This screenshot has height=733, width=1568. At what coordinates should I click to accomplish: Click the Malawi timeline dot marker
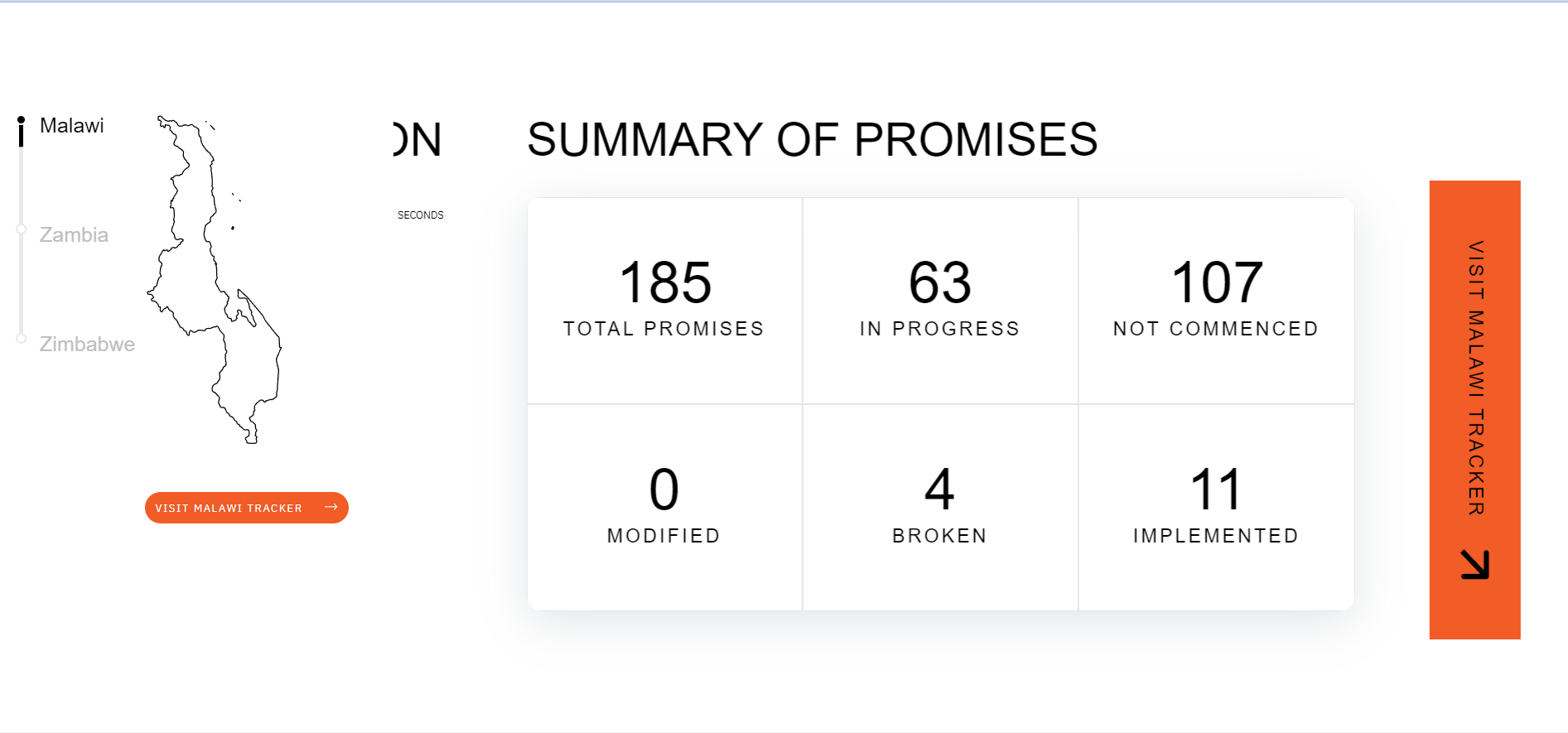pos(22,121)
